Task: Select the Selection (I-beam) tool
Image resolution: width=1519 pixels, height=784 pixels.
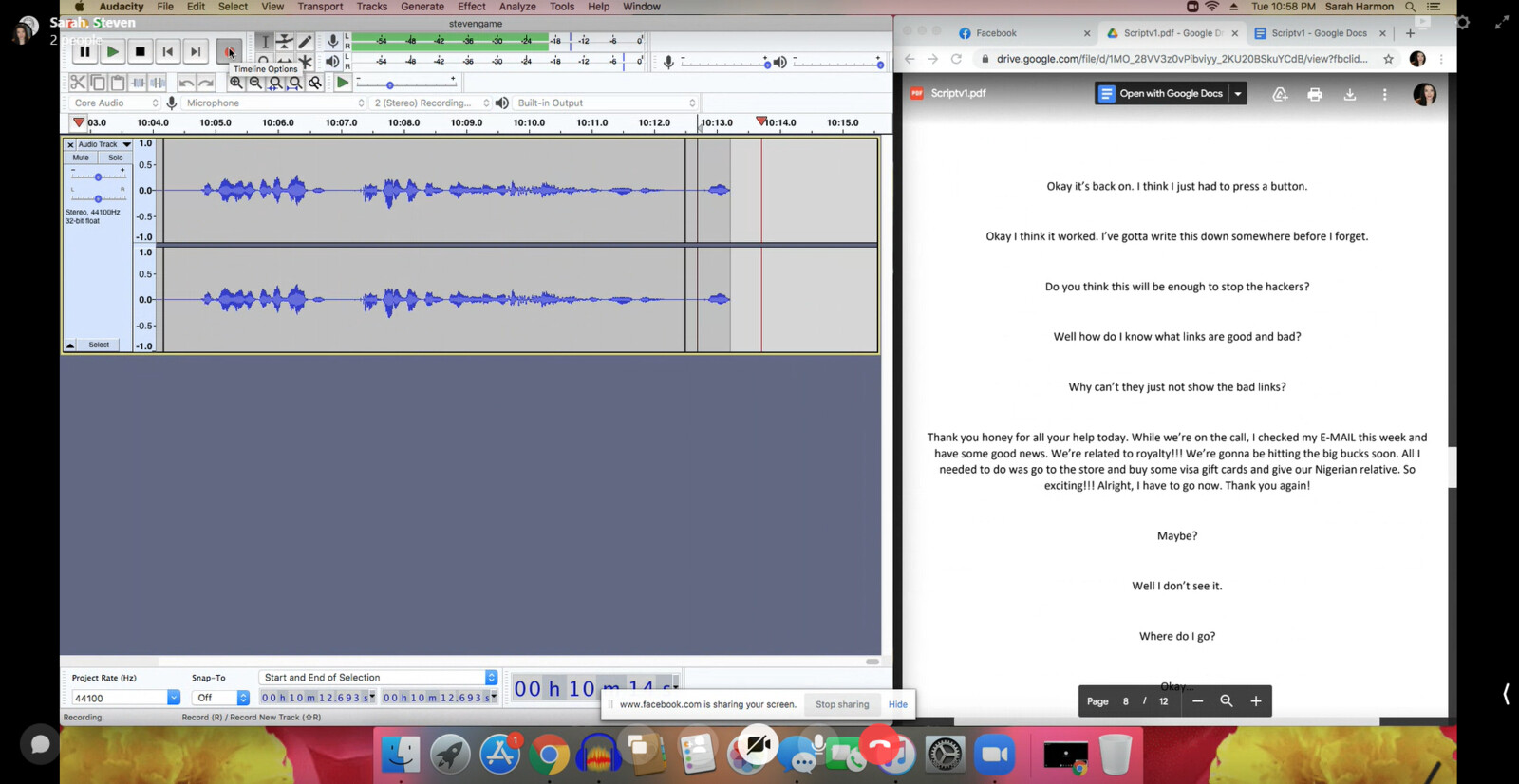Action: point(265,42)
